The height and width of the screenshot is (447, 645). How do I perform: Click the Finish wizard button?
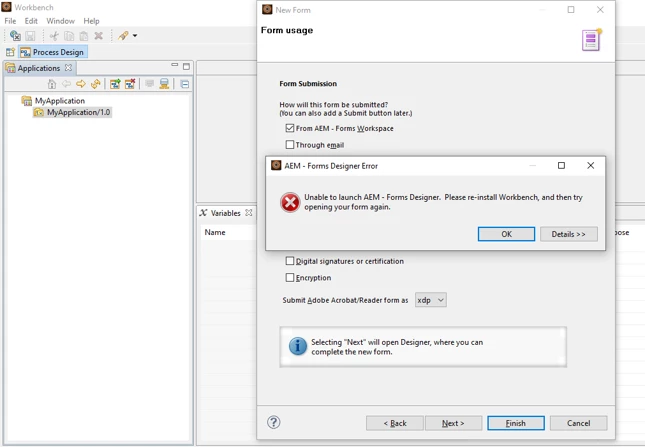click(x=516, y=423)
